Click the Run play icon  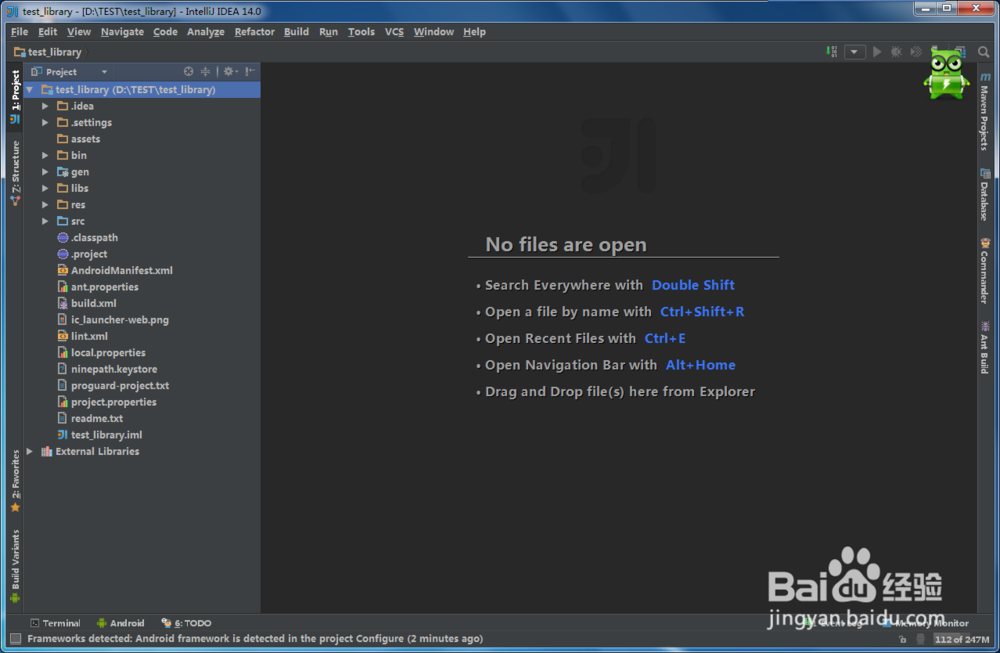877,52
